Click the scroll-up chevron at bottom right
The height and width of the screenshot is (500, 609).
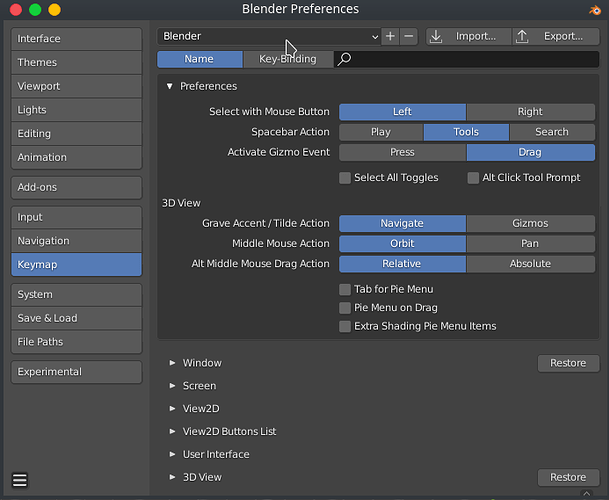click(x=586, y=494)
